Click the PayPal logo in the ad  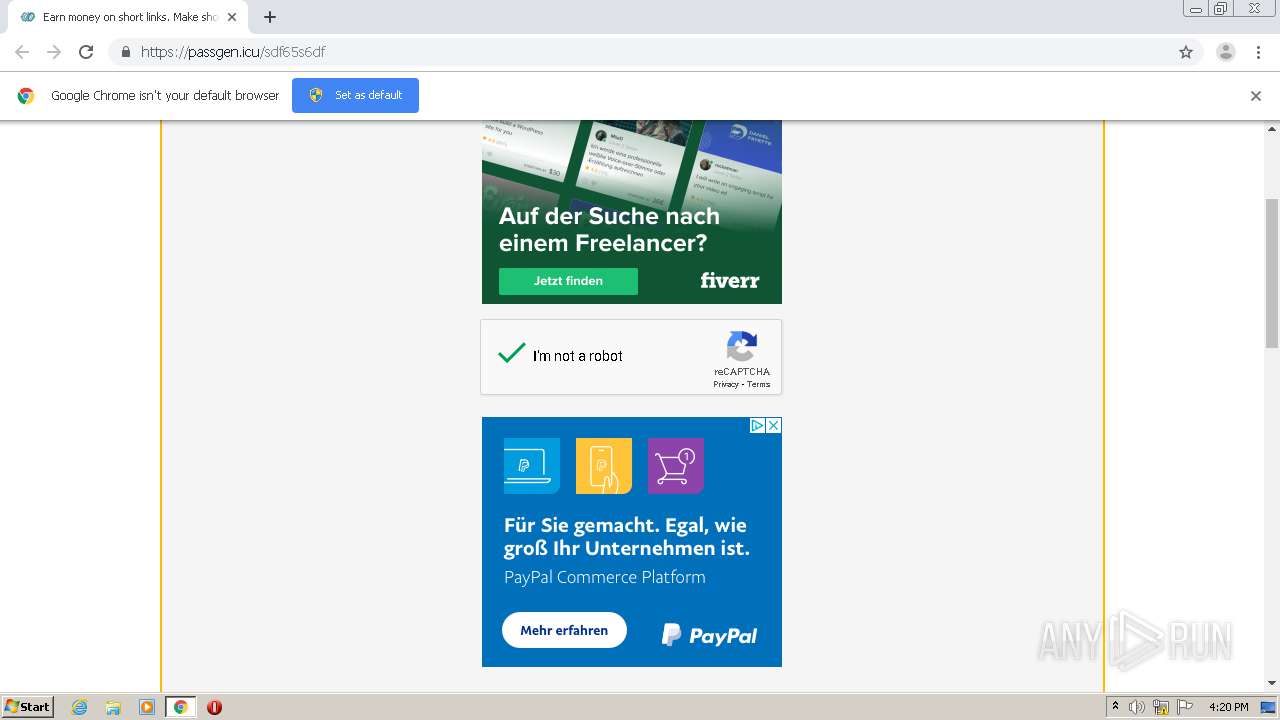(x=709, y=635)
